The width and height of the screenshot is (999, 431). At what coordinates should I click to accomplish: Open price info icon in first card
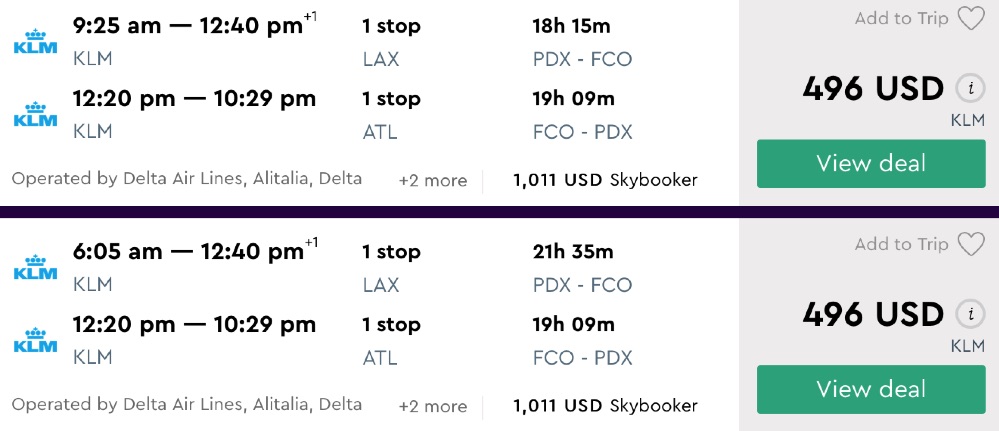[x=968, y=89]
